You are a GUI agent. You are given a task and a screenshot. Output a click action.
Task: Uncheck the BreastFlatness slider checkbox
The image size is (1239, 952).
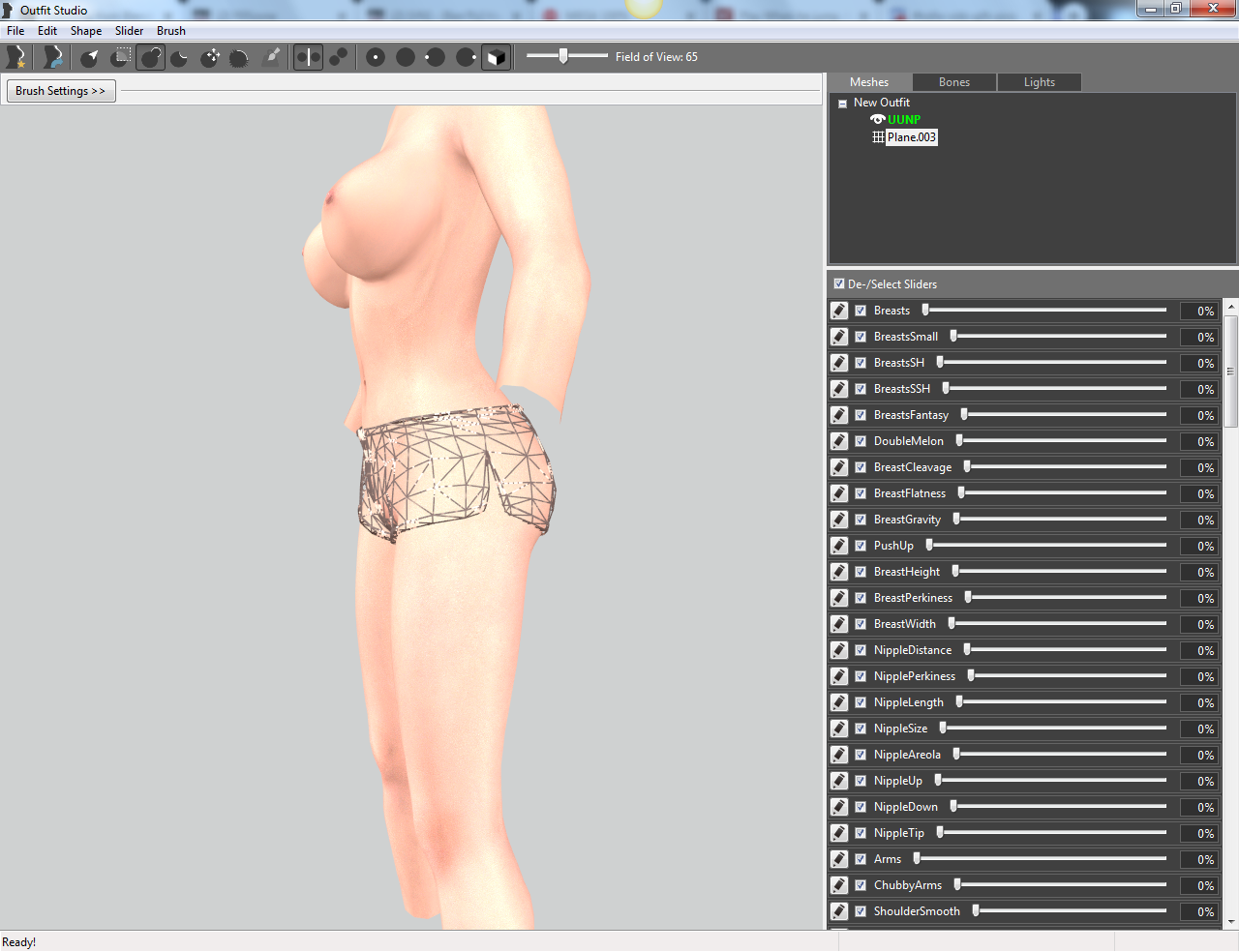[861, 493]
